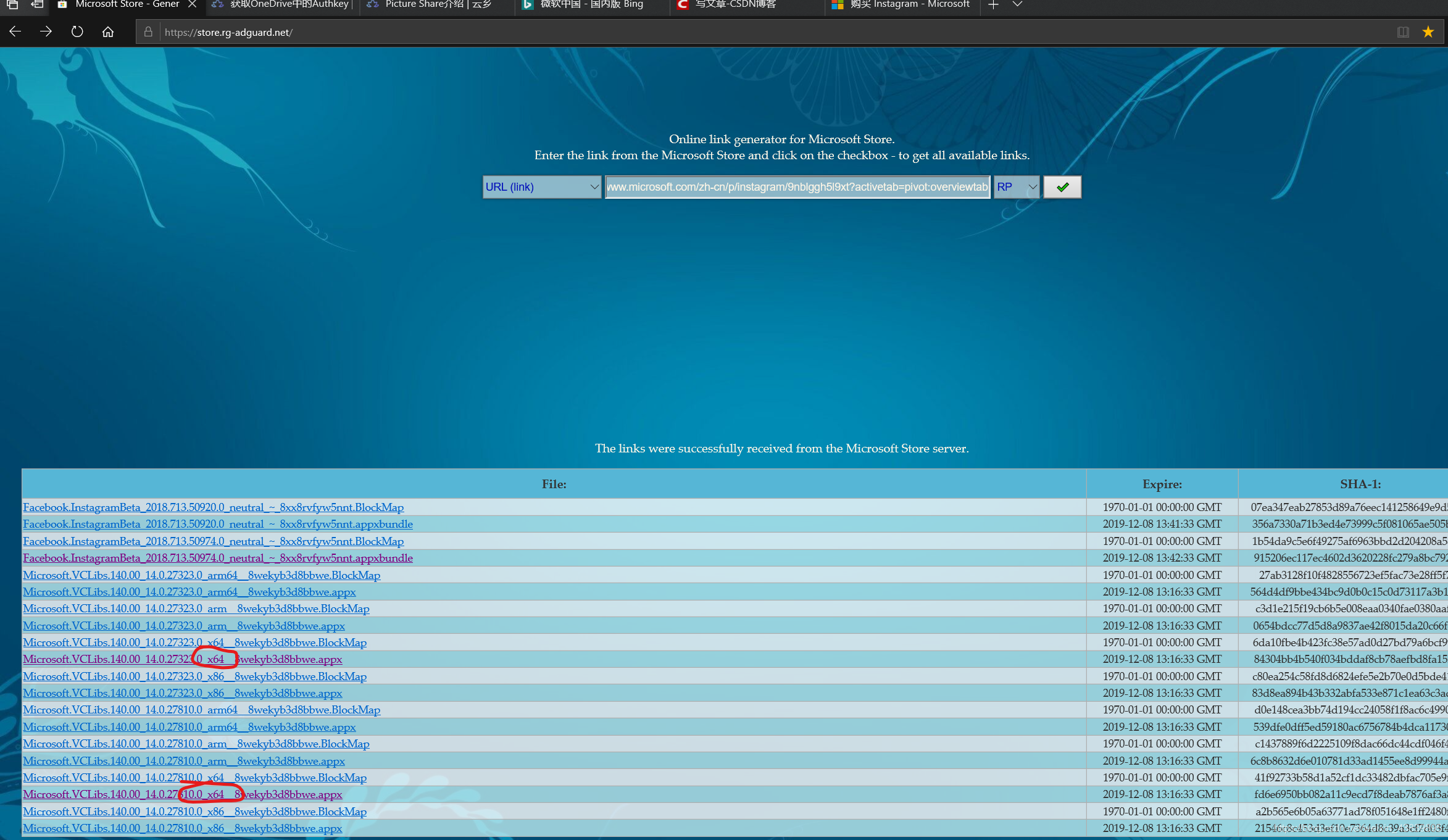Open a new browser tab

point(992,5)
